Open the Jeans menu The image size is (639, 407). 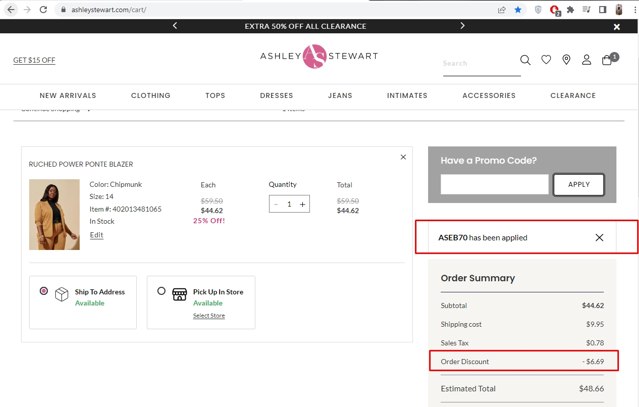coord(340,95)
